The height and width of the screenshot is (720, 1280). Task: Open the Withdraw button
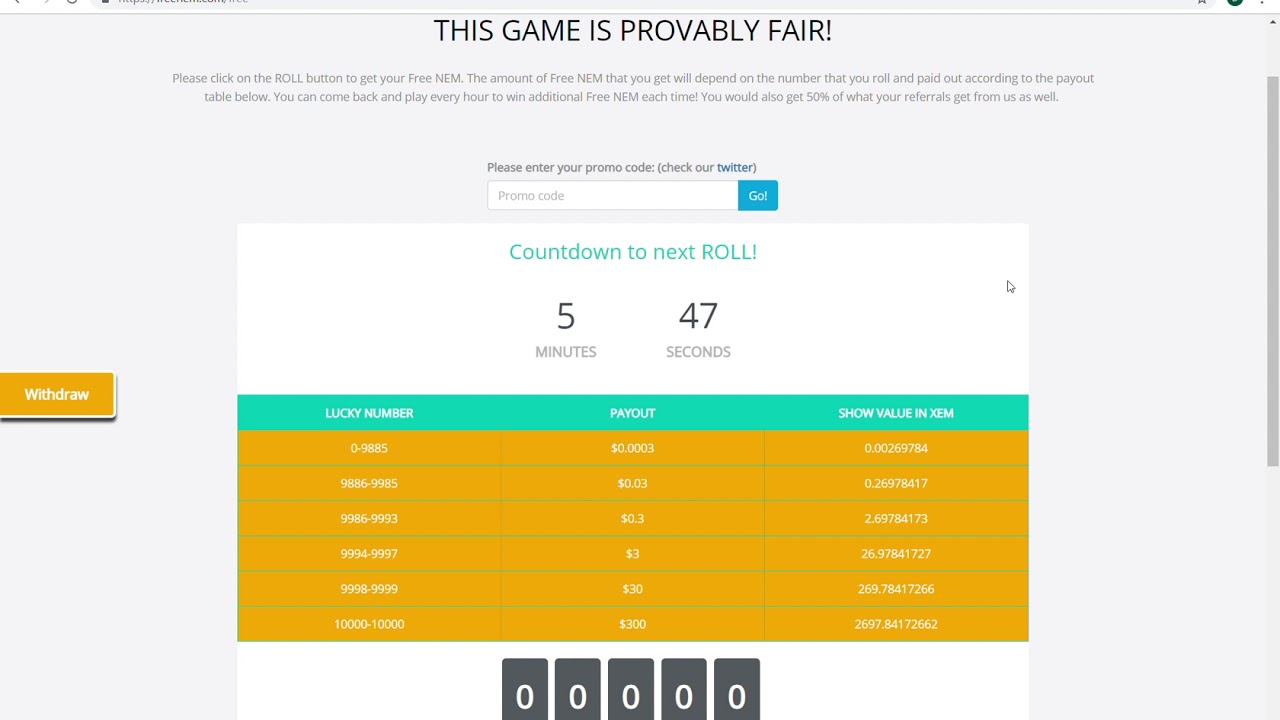click(57, 394)
